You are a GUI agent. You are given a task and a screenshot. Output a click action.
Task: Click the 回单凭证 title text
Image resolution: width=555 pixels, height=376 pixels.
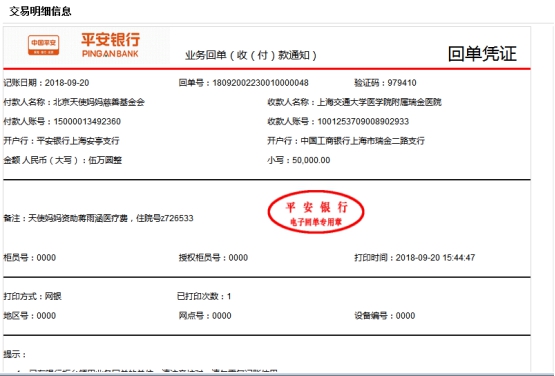click(x=482, y=54)
